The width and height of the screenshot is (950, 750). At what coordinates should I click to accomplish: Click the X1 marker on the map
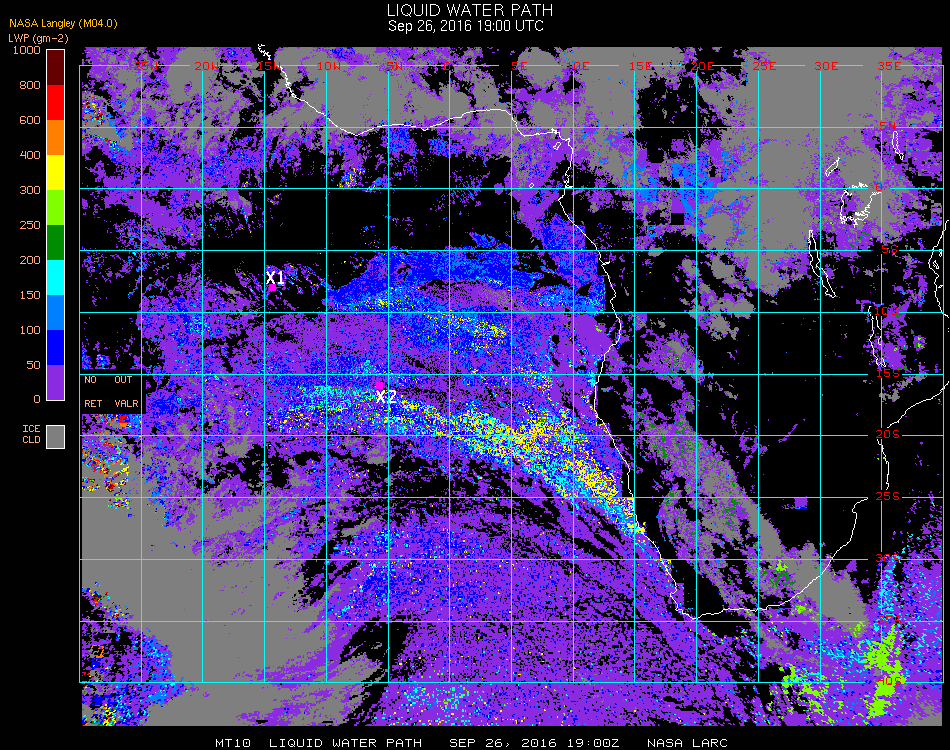[x=275, y=278]
